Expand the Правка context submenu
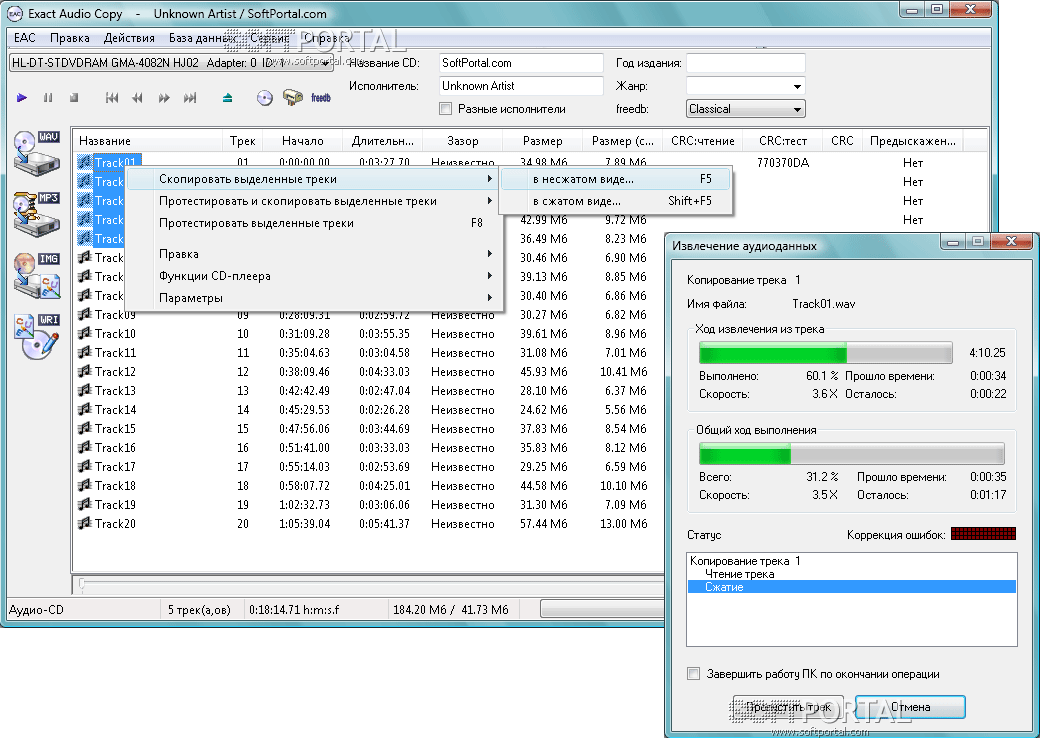1040x738 pixels. [x=312, y=254]
